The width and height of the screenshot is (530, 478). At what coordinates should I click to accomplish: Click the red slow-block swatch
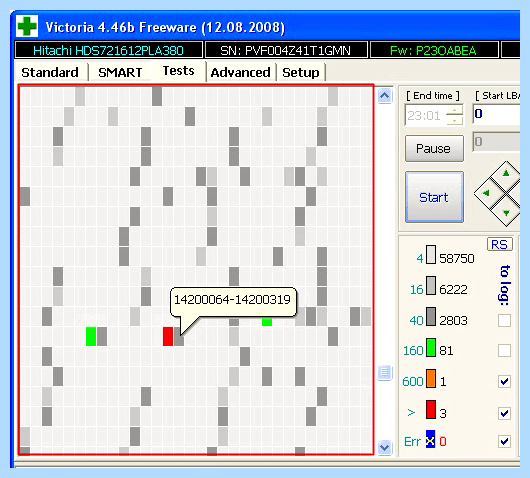[431, 409]
